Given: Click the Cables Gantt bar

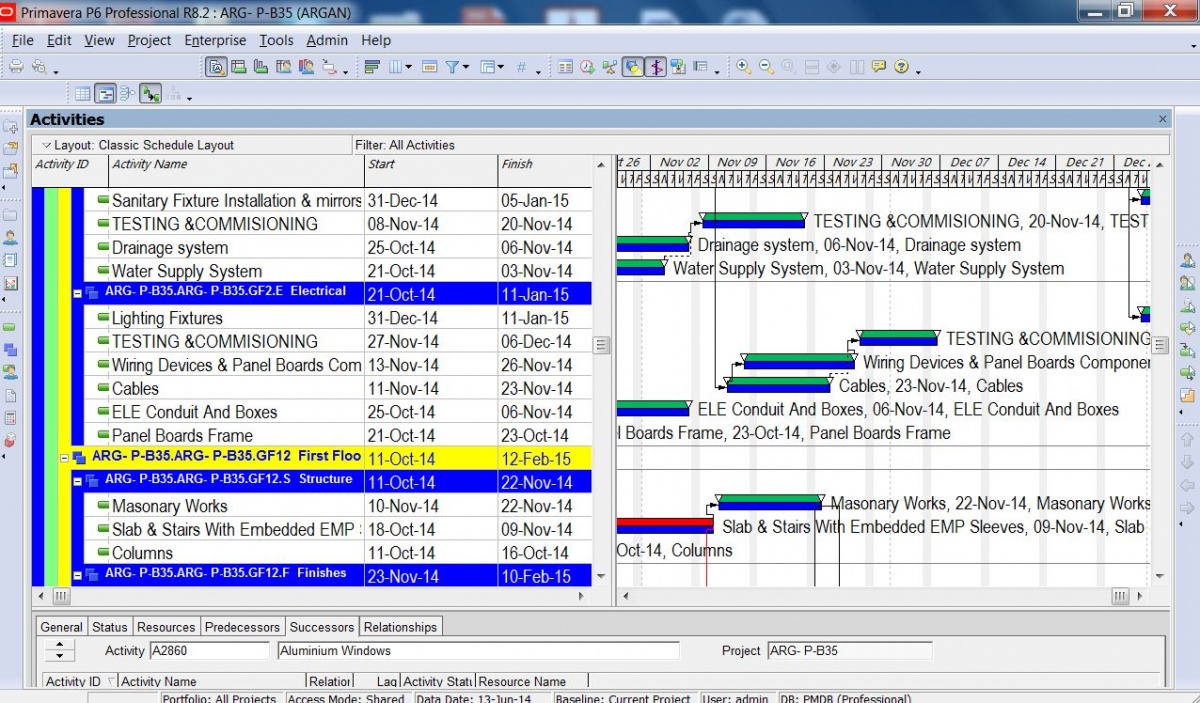Looking at the screenshot, I should [778, 384].
